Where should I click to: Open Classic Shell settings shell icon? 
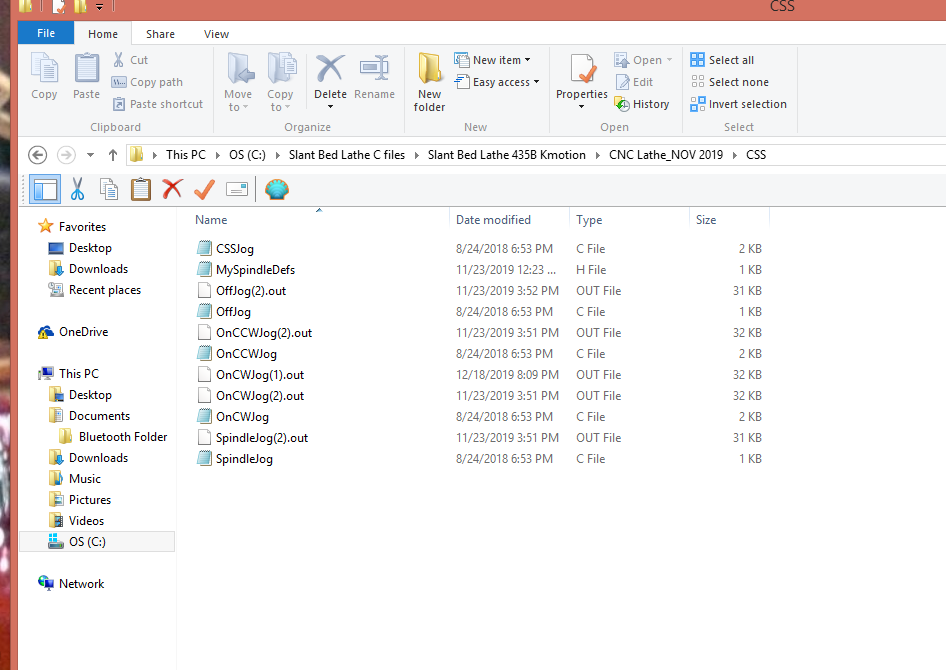pyautogui.click(x=277, y=189)
